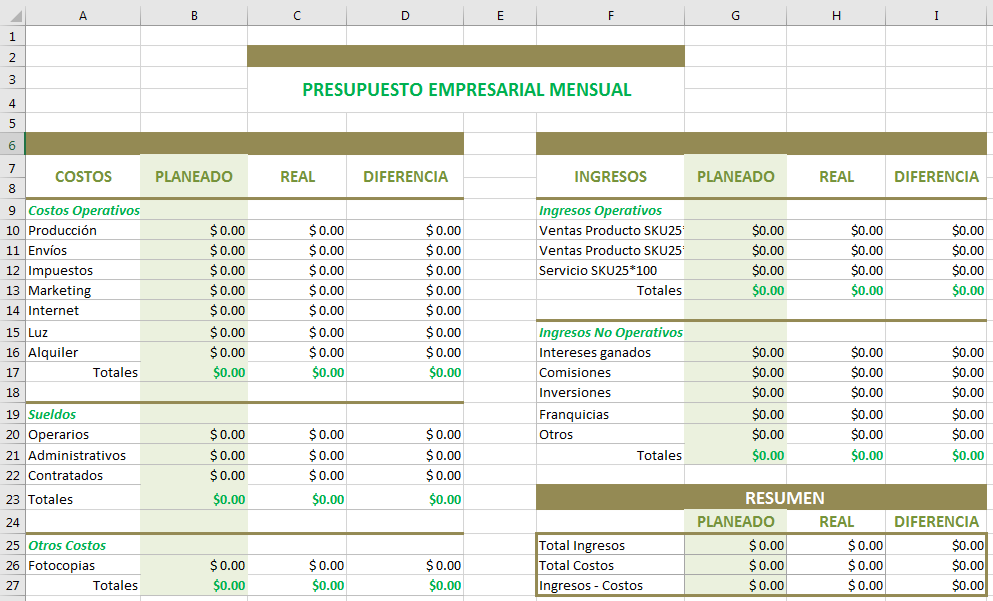Select the PRESUPUESTO EMPRESARIAL MENSUAL title cell
Image resolution: width=993 pixels, height=601 pixels.
(466, 90)
